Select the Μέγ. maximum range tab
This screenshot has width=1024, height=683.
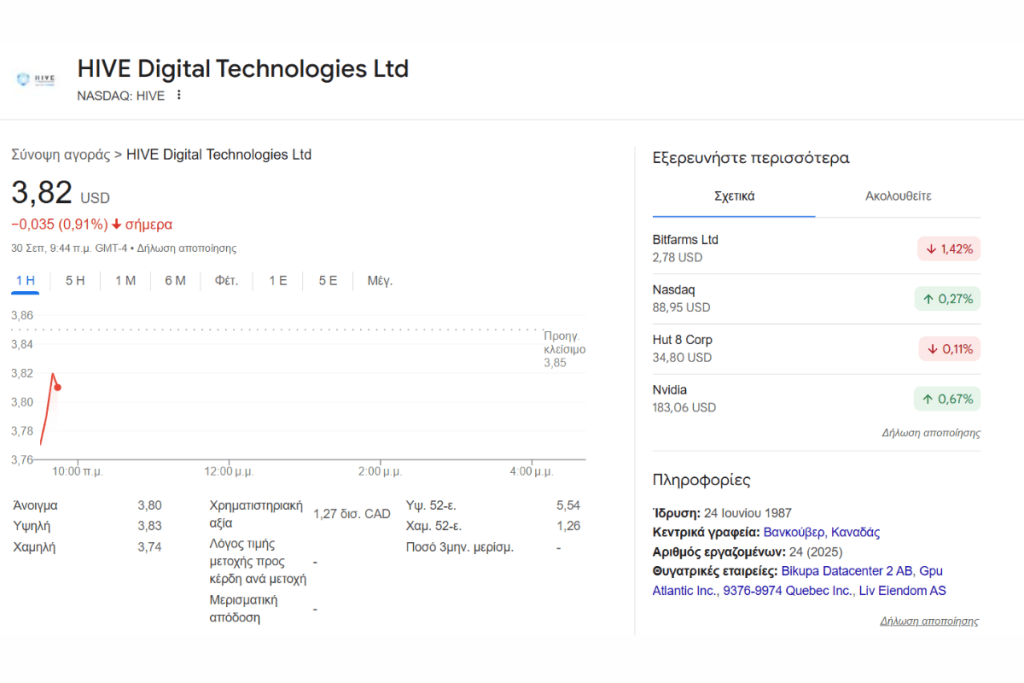[x=379, y=281]
